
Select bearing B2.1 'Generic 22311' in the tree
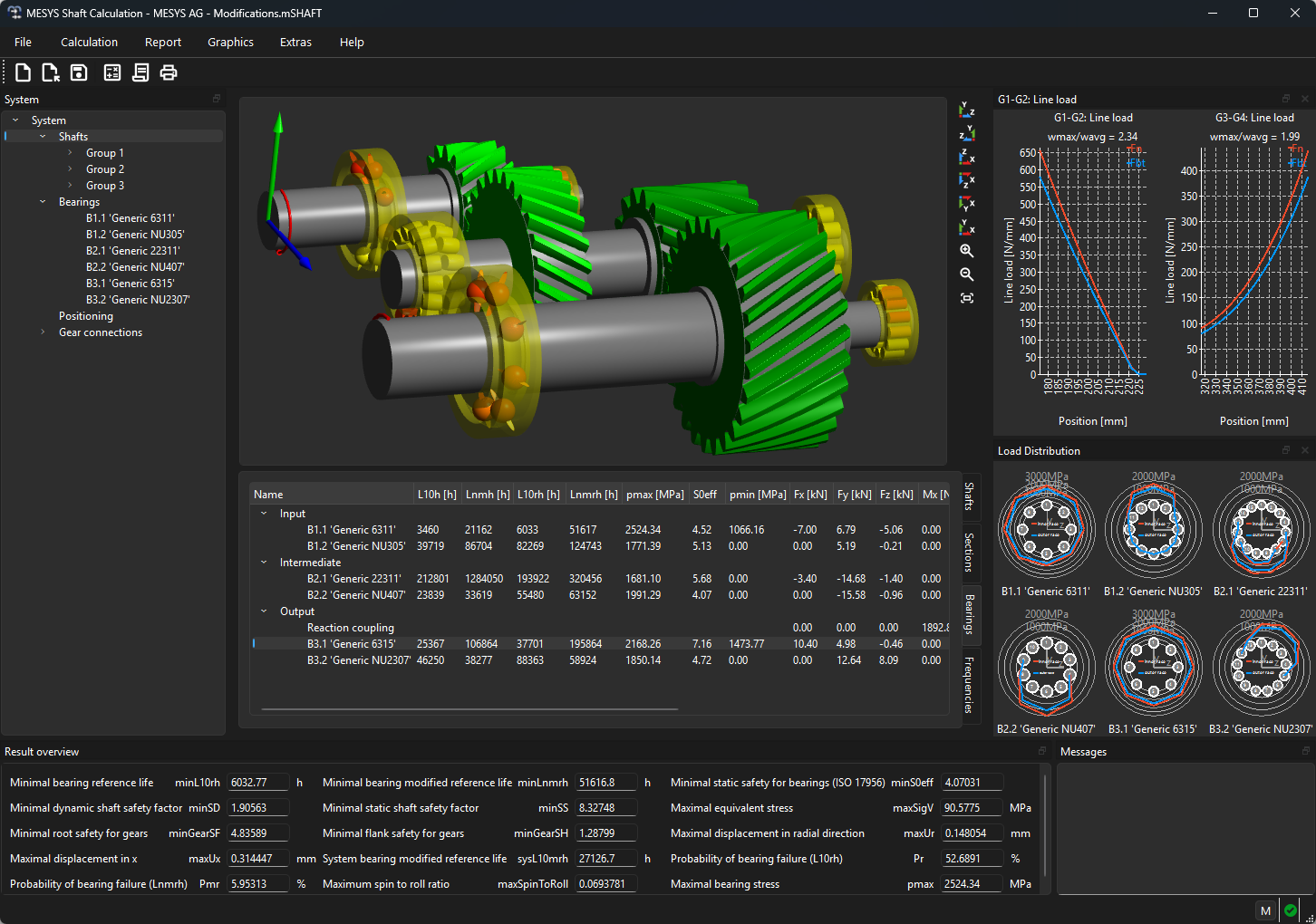point(133,251)
